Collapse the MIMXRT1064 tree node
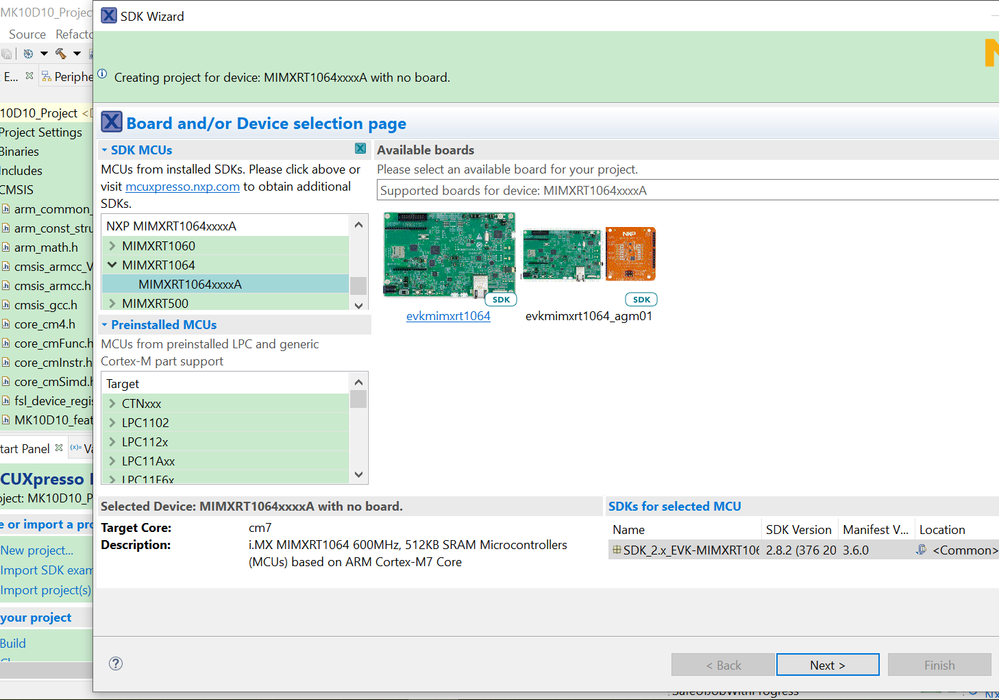 pos(112,265)
